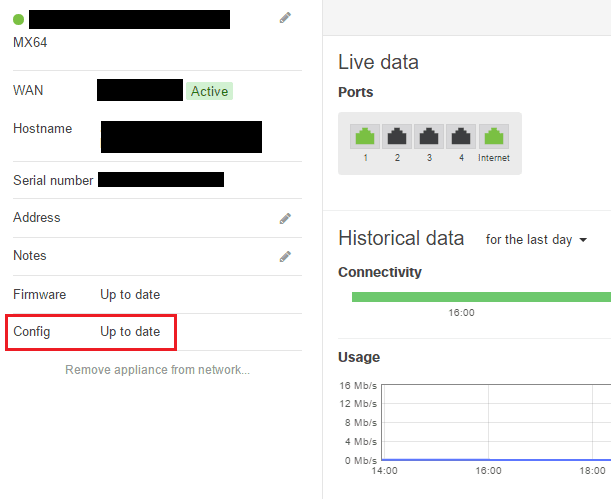Click inside the Usage graph

tap(490, 420)
